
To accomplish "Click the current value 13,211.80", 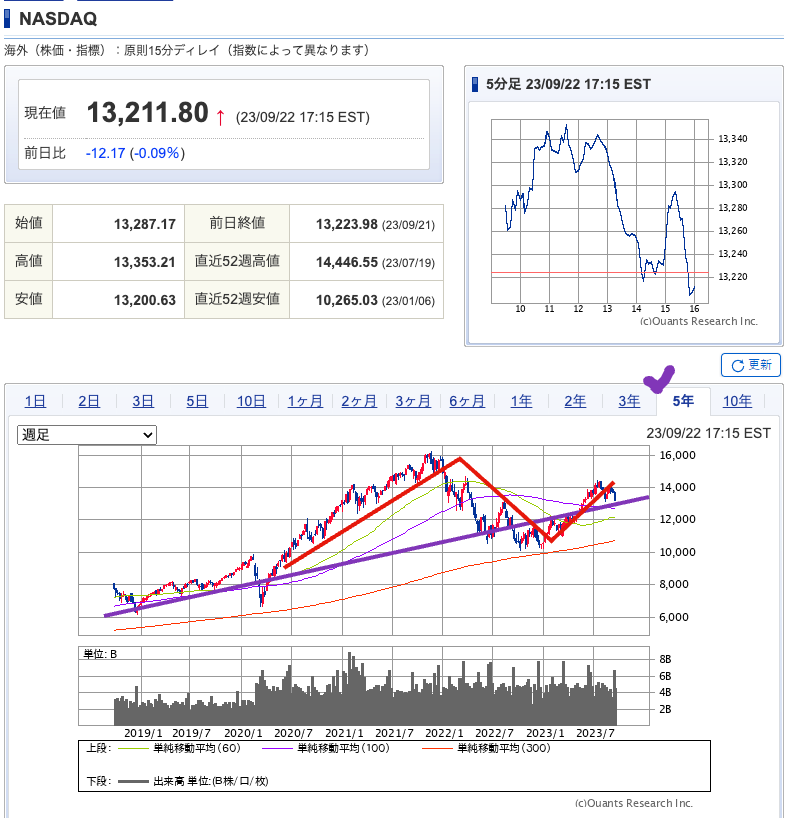I will coord(148,113).
